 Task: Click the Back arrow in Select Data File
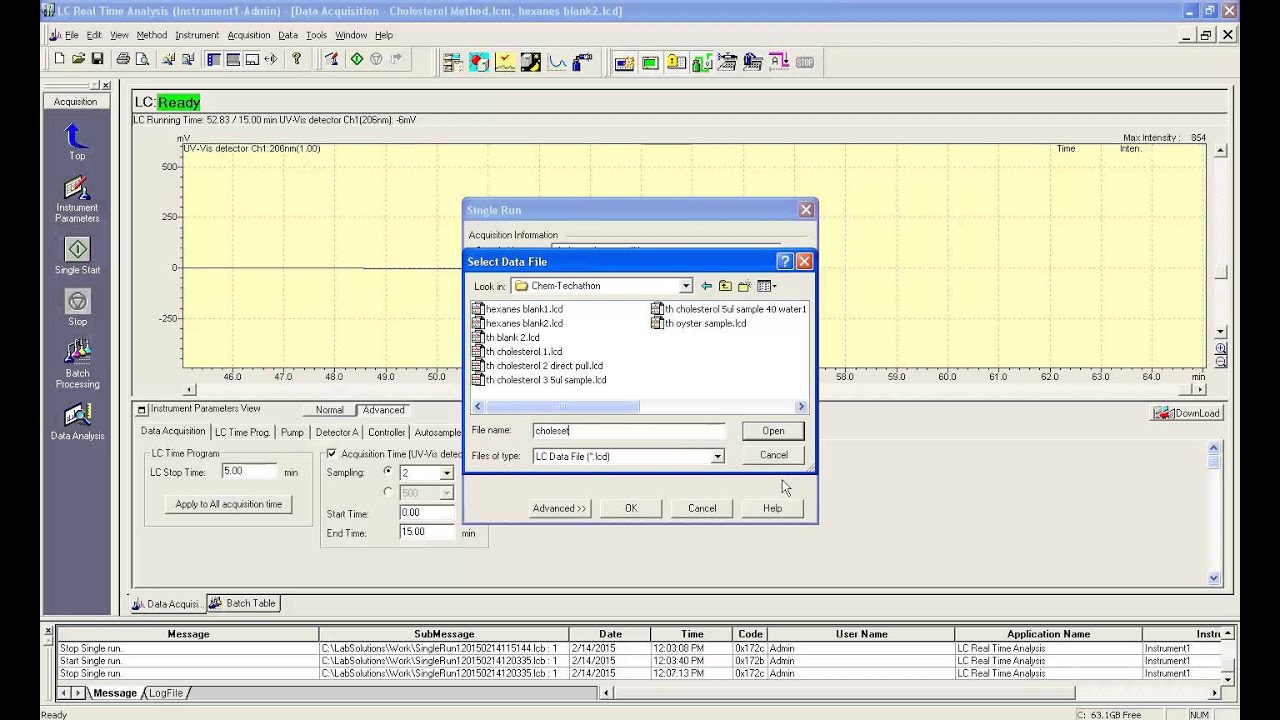pyautogui.click(x=706, y=286)
